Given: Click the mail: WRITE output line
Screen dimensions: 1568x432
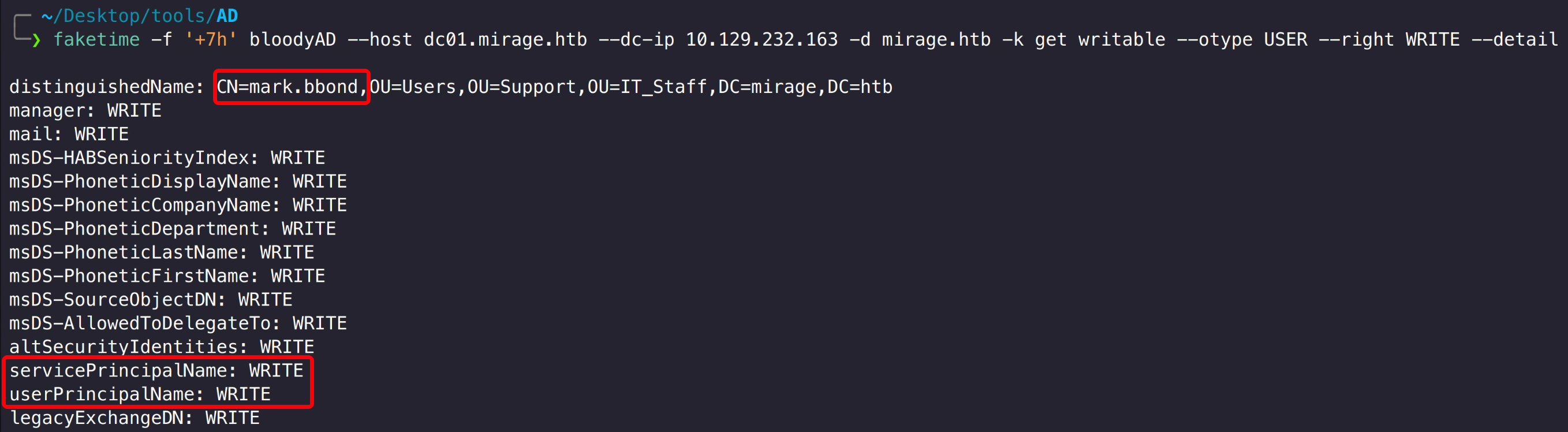Looking at the screenshot, I should click(69, 134).
